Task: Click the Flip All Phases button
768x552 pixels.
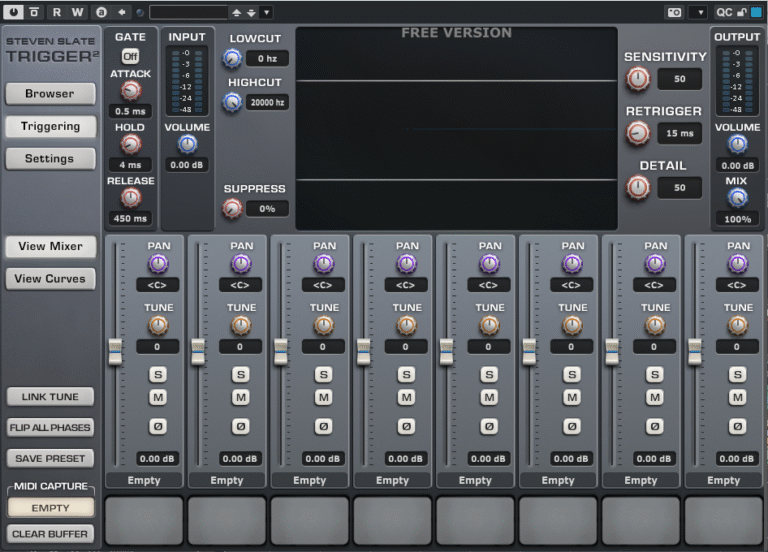Action: pyautogui.click(x=50, y=428)
